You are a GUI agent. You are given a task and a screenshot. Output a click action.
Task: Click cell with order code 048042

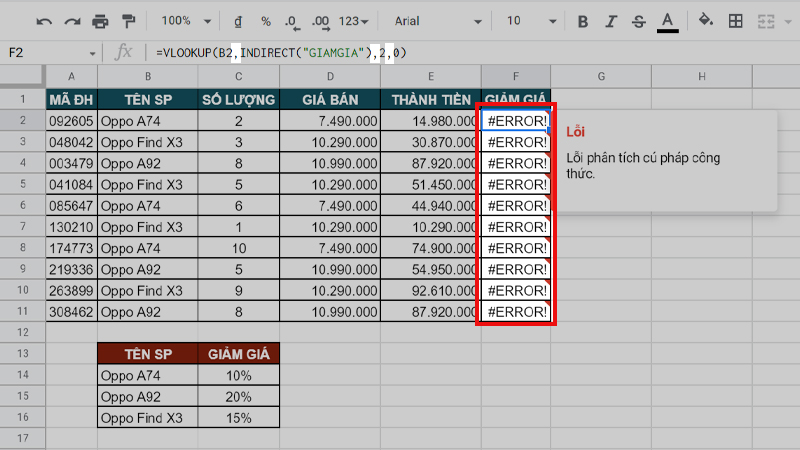coord(71,142)
